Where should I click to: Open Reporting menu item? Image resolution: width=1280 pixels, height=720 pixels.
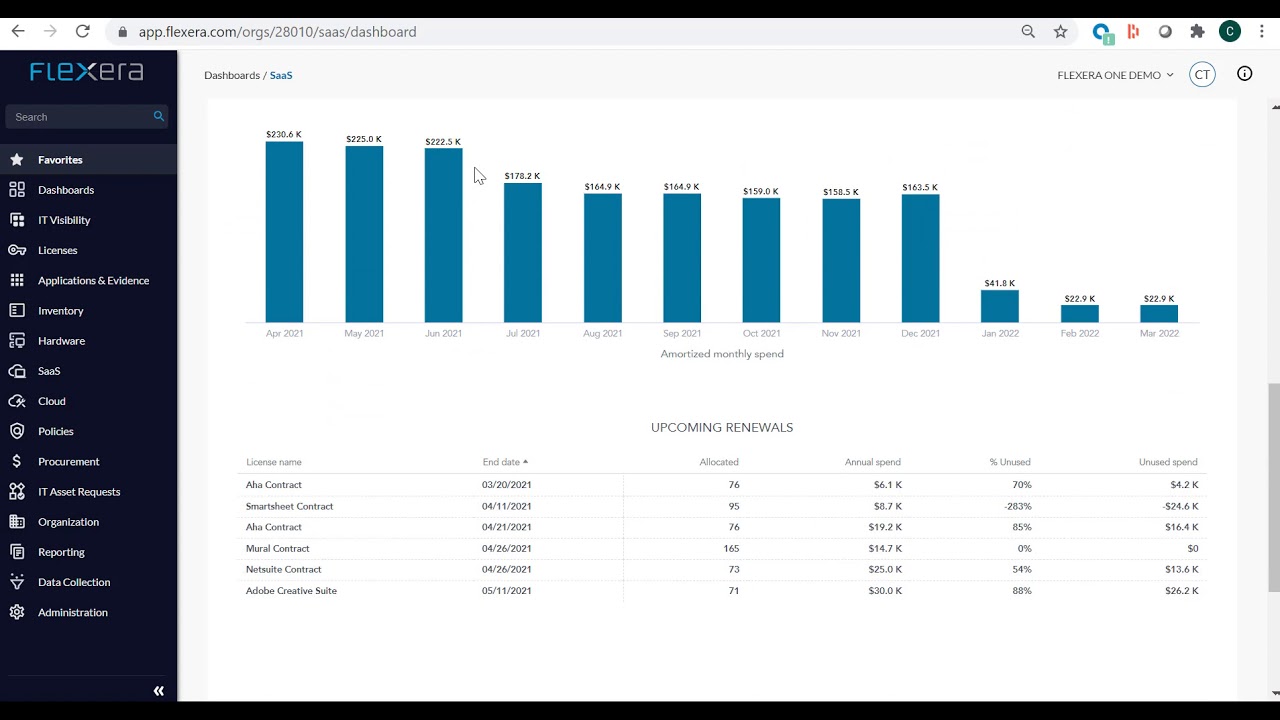pyautogui.click(x=61, y=552)
